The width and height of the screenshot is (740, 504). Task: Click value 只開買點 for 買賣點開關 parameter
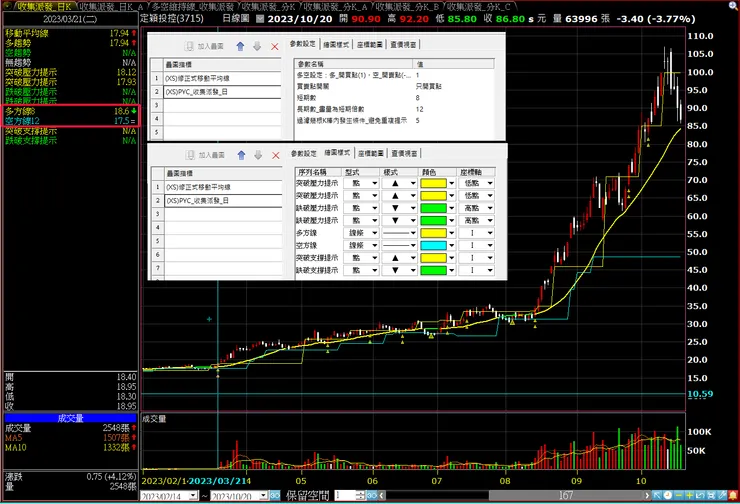tap(429, 86)
